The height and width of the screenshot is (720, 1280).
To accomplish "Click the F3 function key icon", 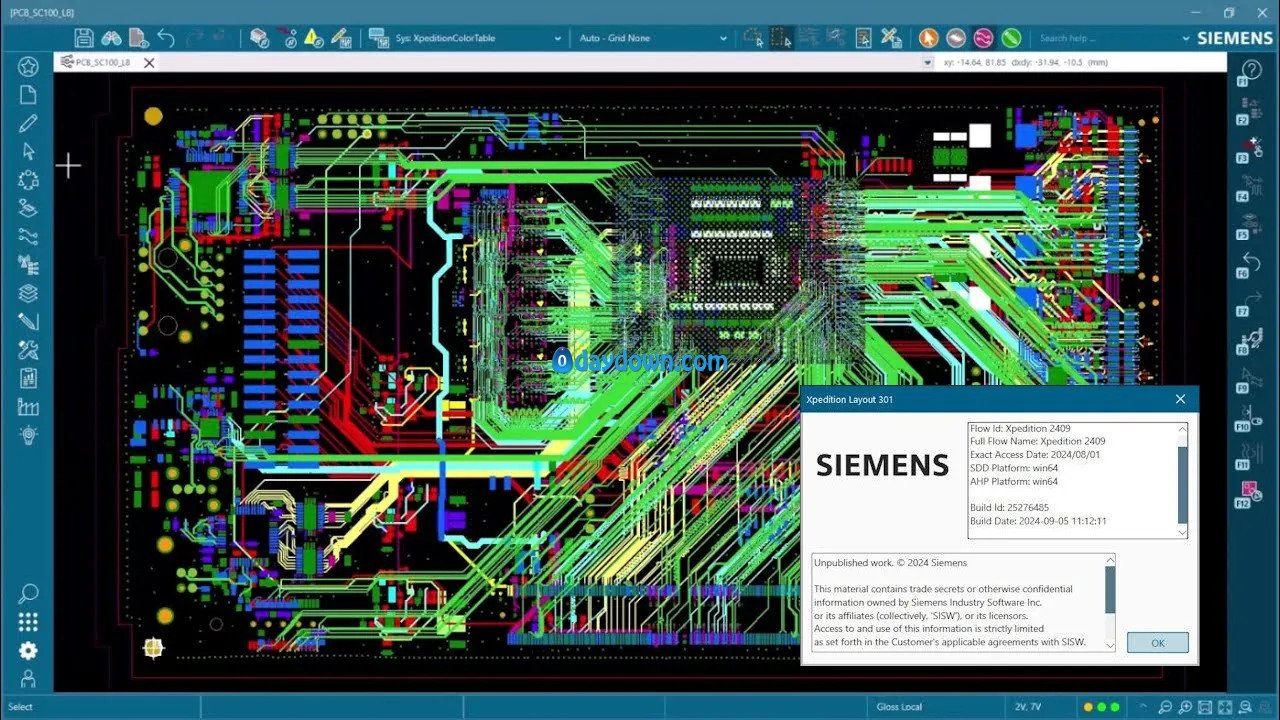I will 1250,149.
